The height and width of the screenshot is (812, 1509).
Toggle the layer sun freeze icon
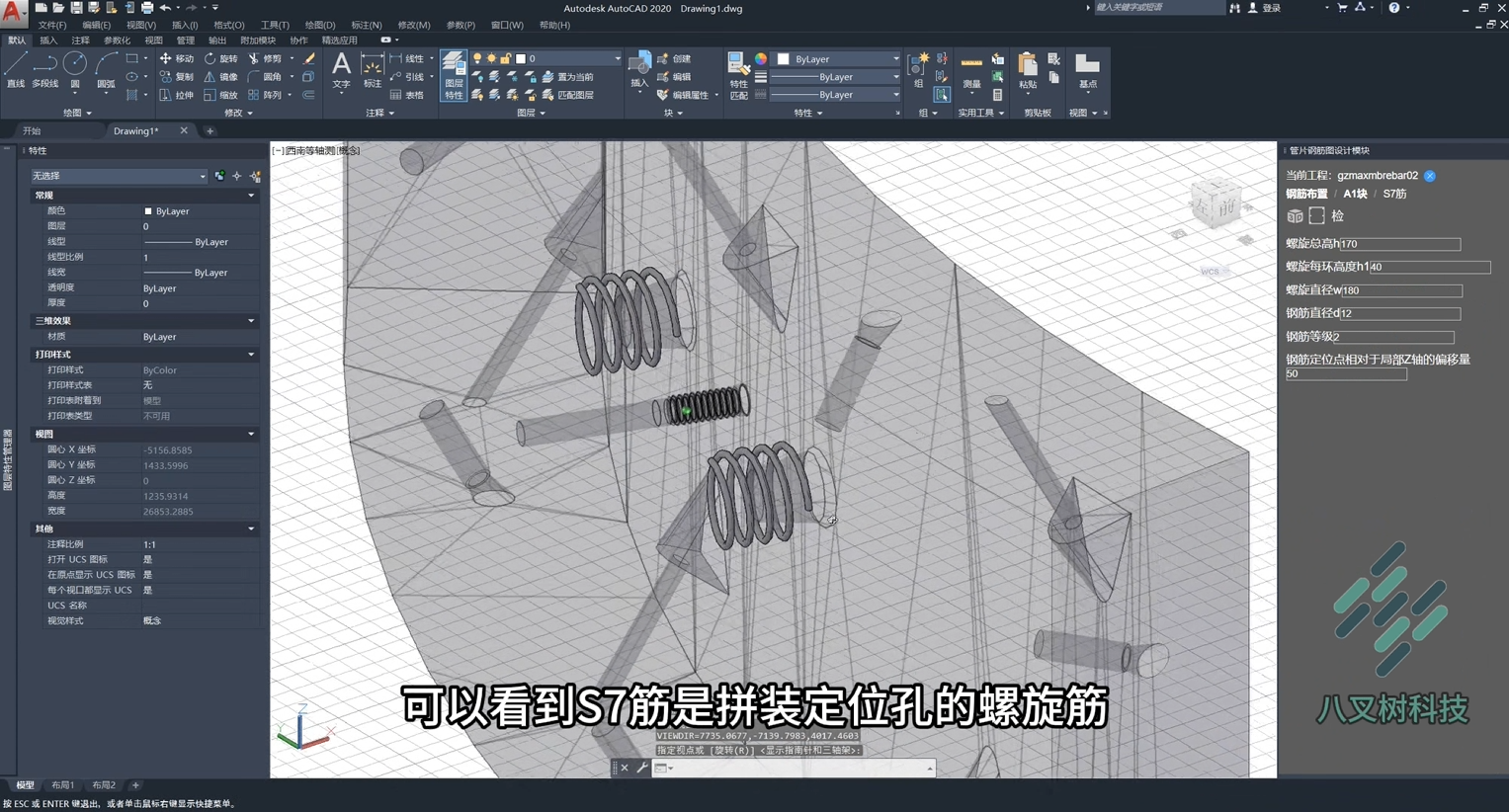(x=491, y=58)
